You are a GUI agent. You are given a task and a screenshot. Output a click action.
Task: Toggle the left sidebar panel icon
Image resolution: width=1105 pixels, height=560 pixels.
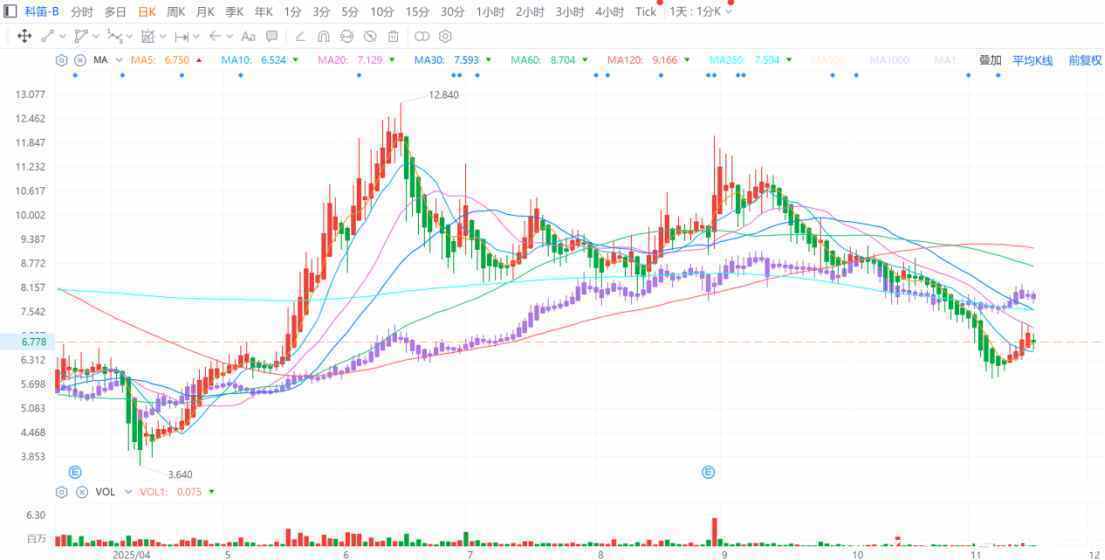pyautogui.click(x=10, y=12)
